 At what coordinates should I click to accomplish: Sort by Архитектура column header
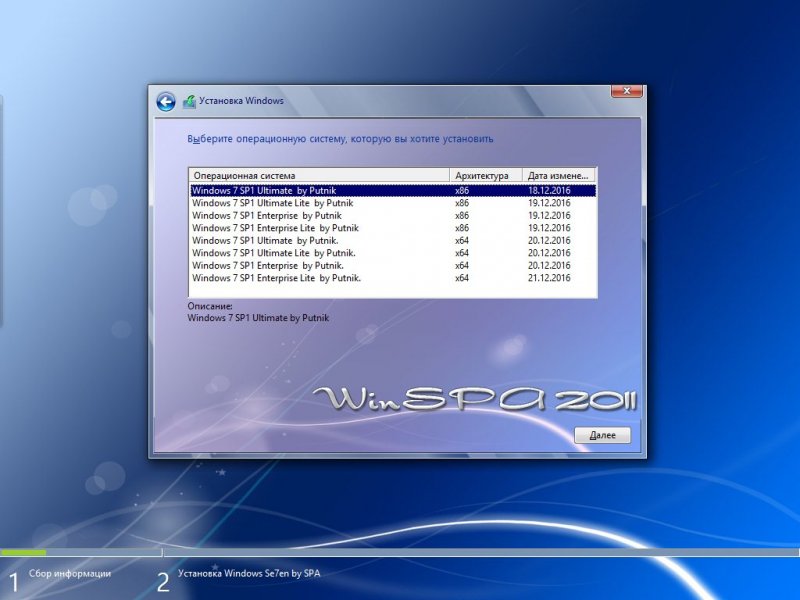(486, 176)
